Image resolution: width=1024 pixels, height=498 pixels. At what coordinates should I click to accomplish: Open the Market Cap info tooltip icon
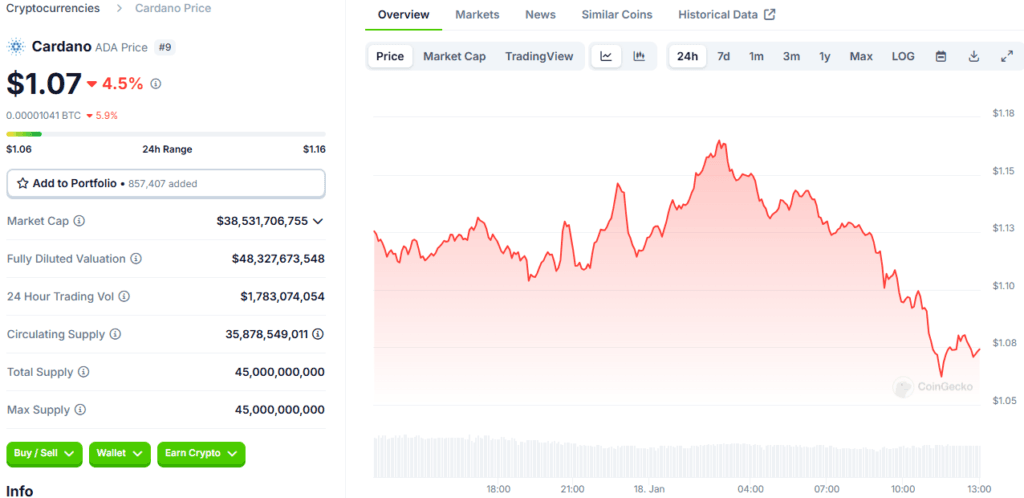tap(79, 221)
